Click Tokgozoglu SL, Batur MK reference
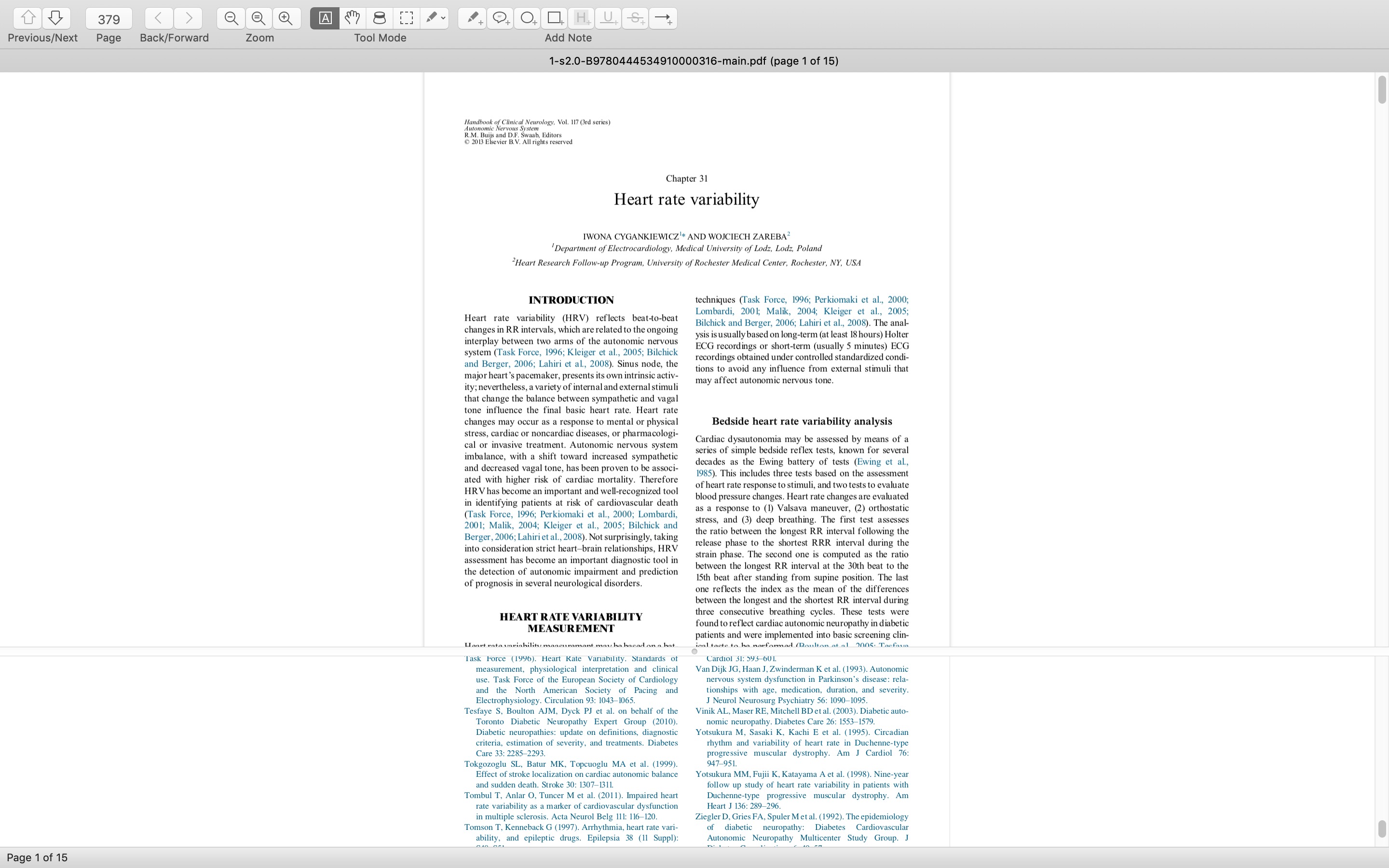The width and height of the screenshot is (1389, 868). click(571, 774)
